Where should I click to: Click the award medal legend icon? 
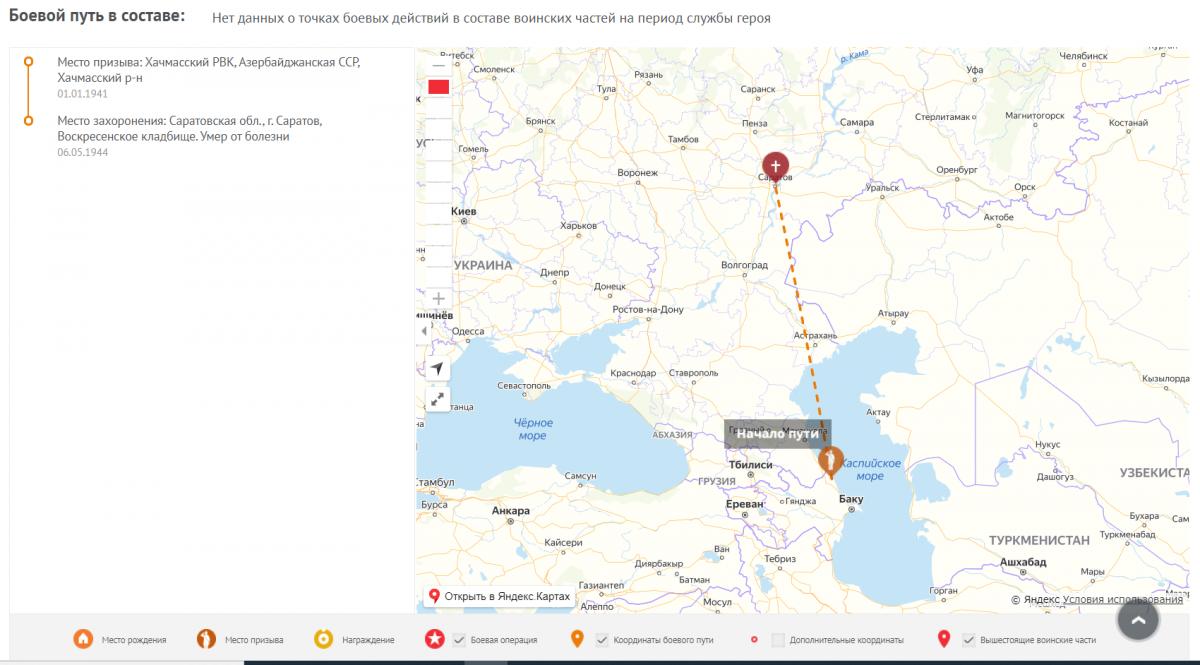point(323,639)
